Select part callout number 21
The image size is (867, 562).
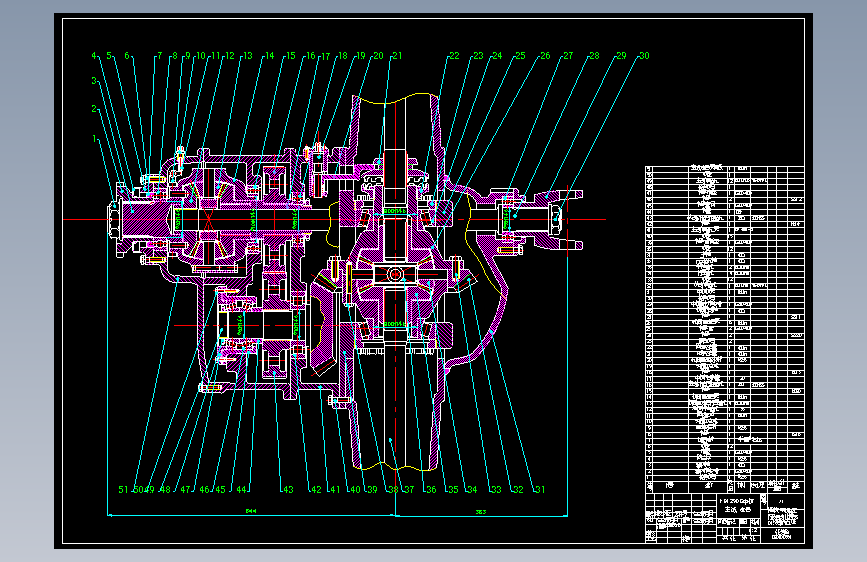[397, 56]
